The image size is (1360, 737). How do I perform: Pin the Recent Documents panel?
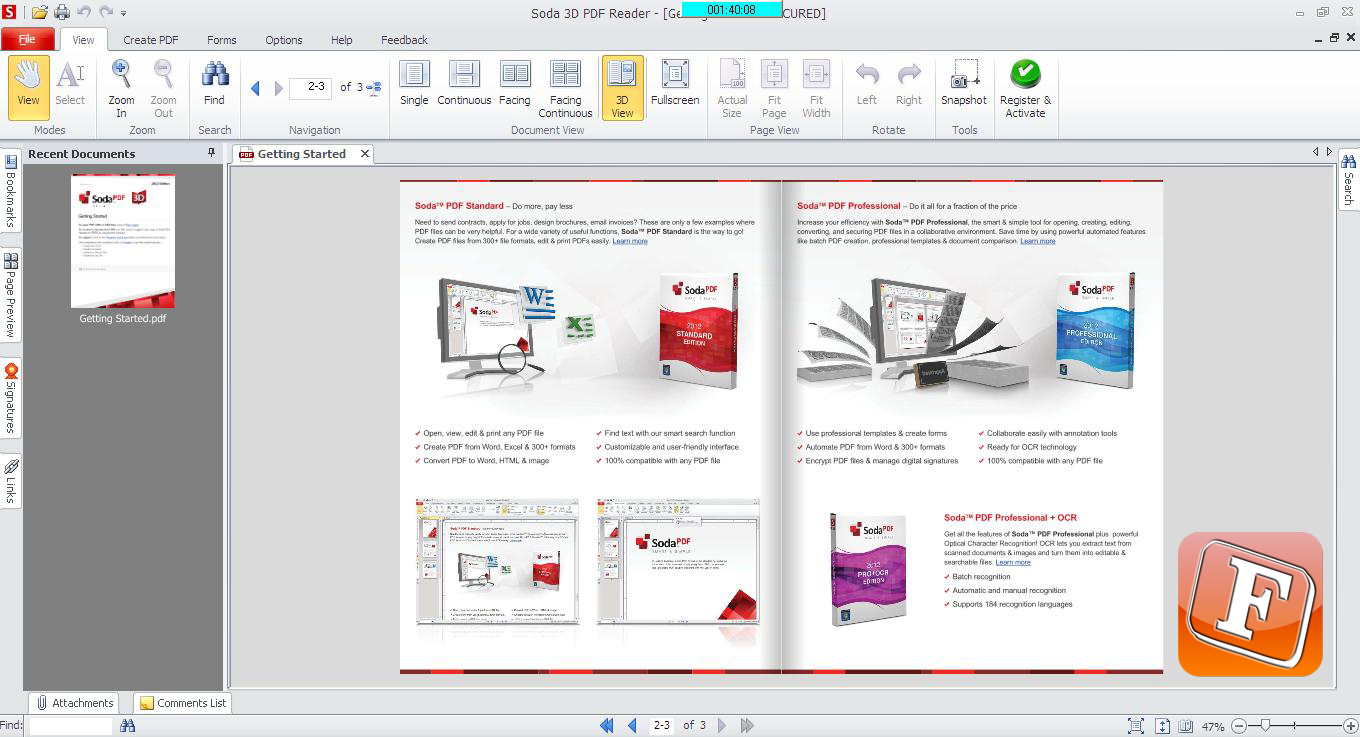tap(211, 153)
